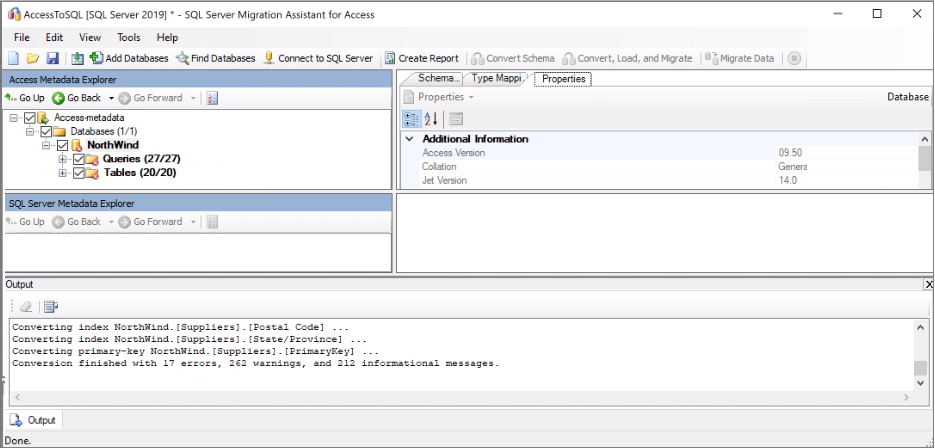Toggle the Queries (27/27) checkbox

click(79, 159)
